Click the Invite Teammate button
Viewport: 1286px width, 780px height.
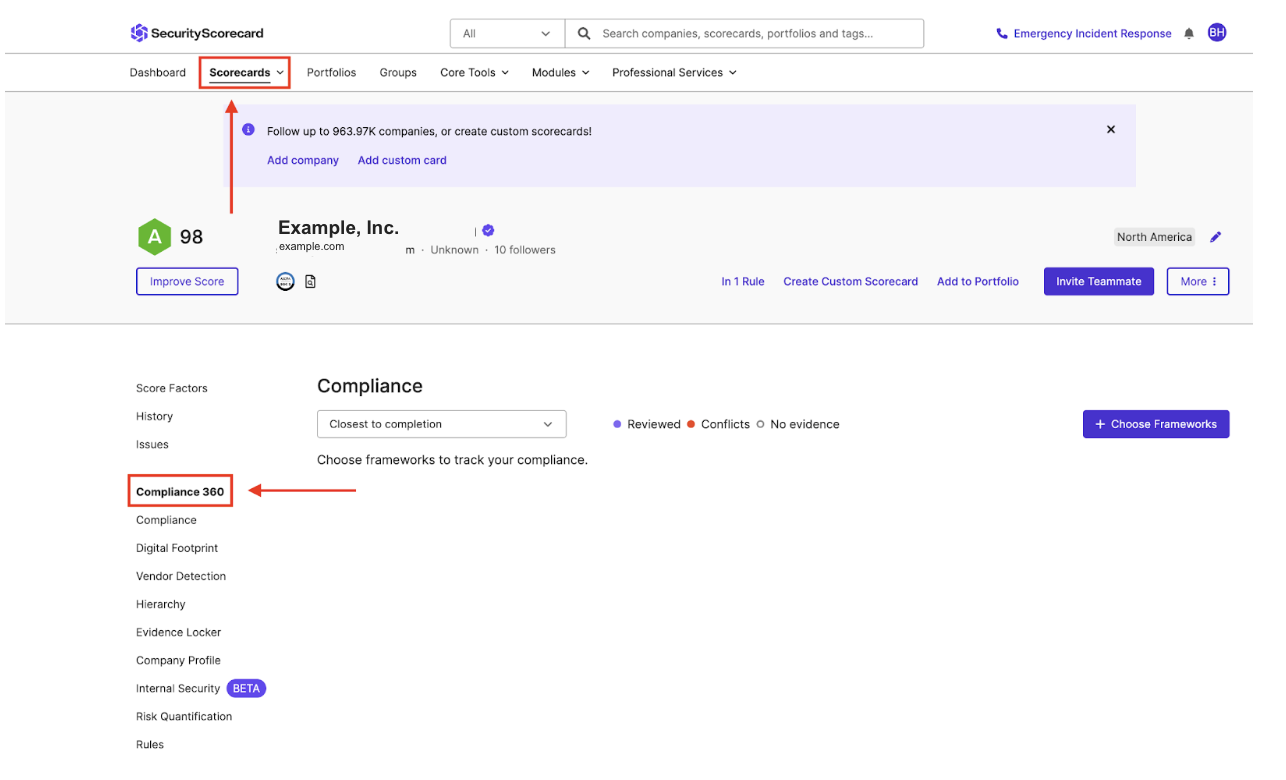coord(1099,281)
